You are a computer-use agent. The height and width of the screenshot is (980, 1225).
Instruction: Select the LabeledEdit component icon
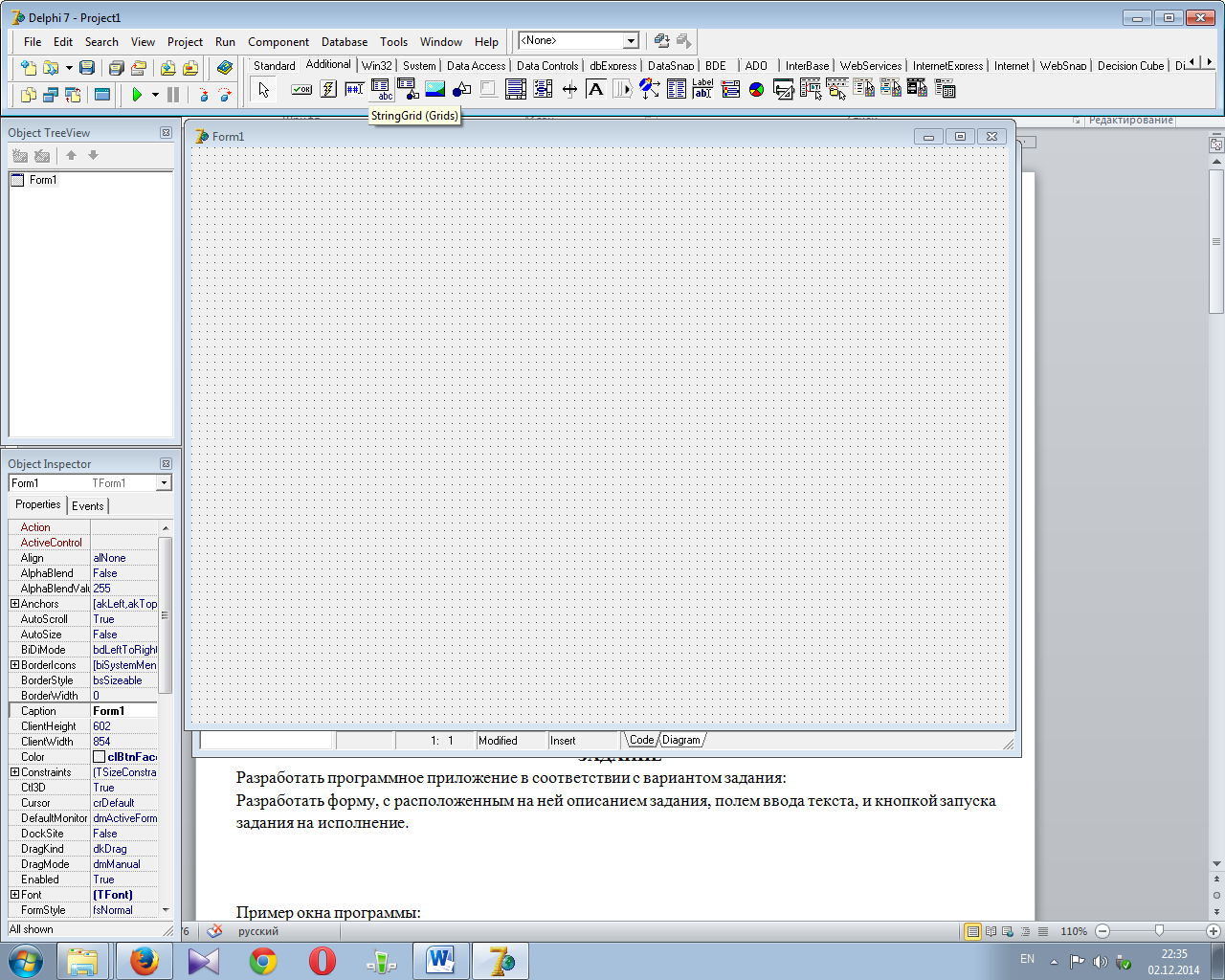(x=703, y=89)
